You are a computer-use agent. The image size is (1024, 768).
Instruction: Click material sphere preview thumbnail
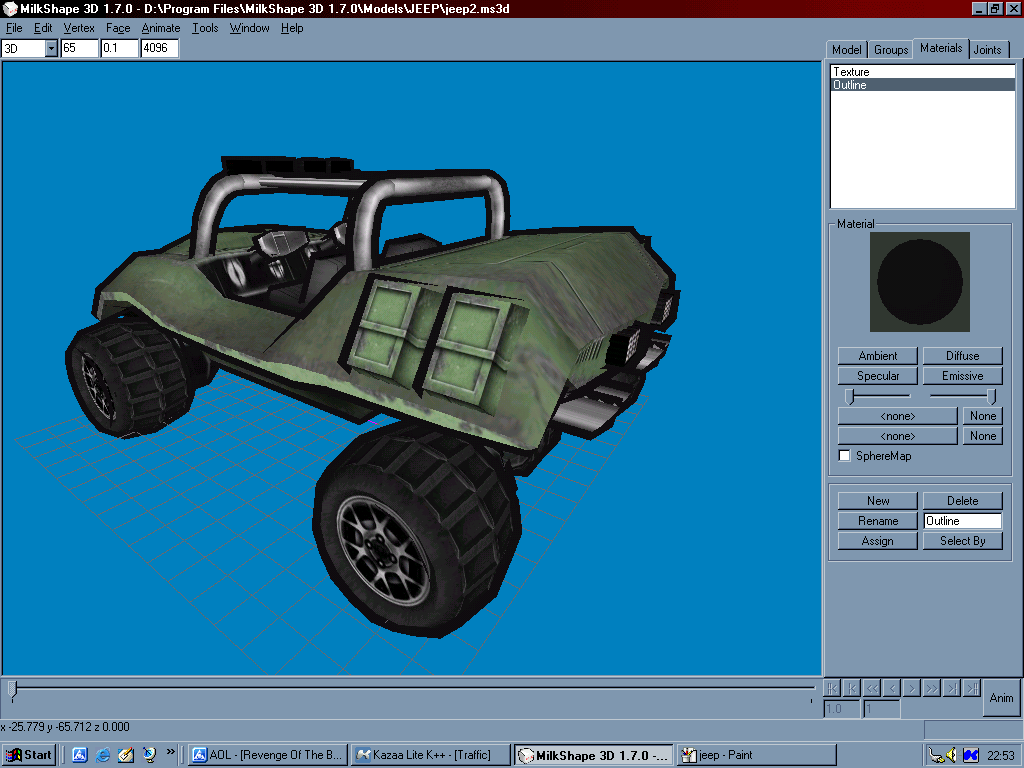point(919,282)
